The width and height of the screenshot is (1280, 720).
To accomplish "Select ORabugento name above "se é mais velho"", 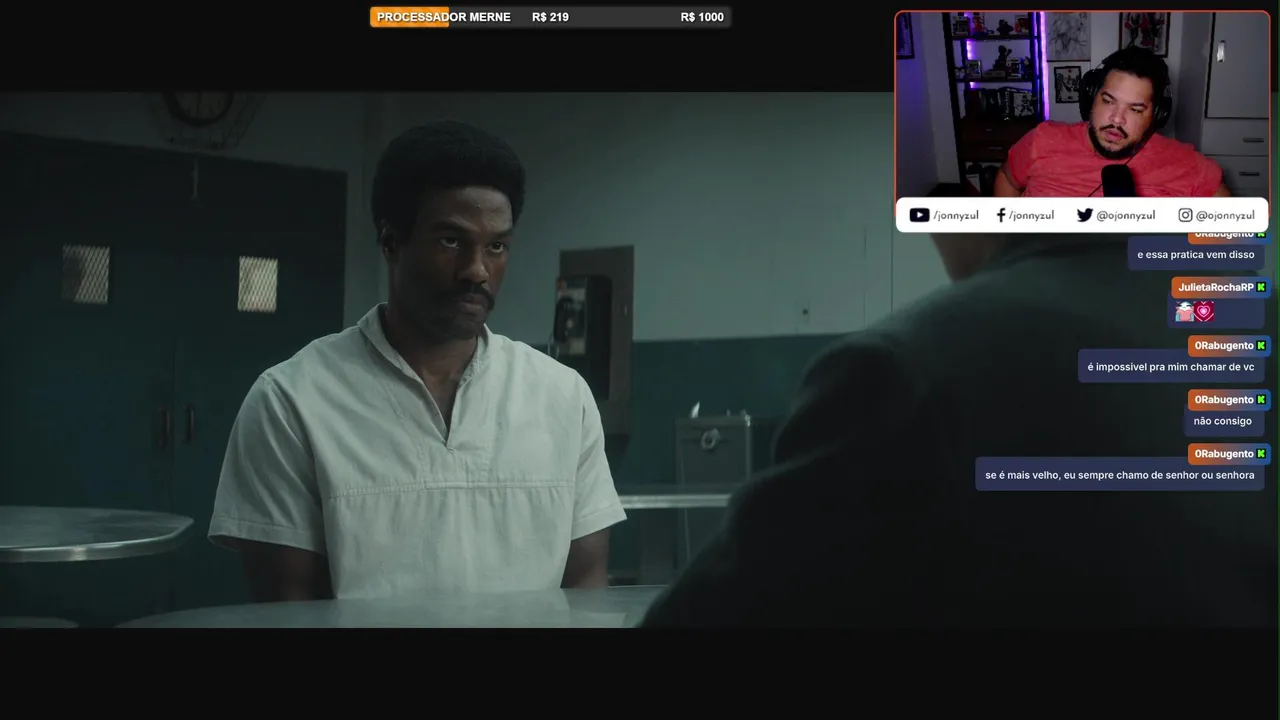I will click(x=1224, y=454).
